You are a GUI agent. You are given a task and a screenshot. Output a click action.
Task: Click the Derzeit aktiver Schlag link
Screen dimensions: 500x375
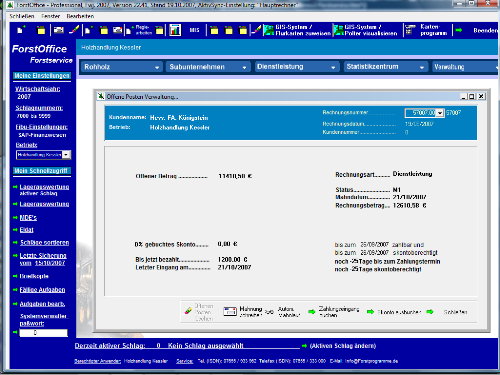tap(110, 346)
